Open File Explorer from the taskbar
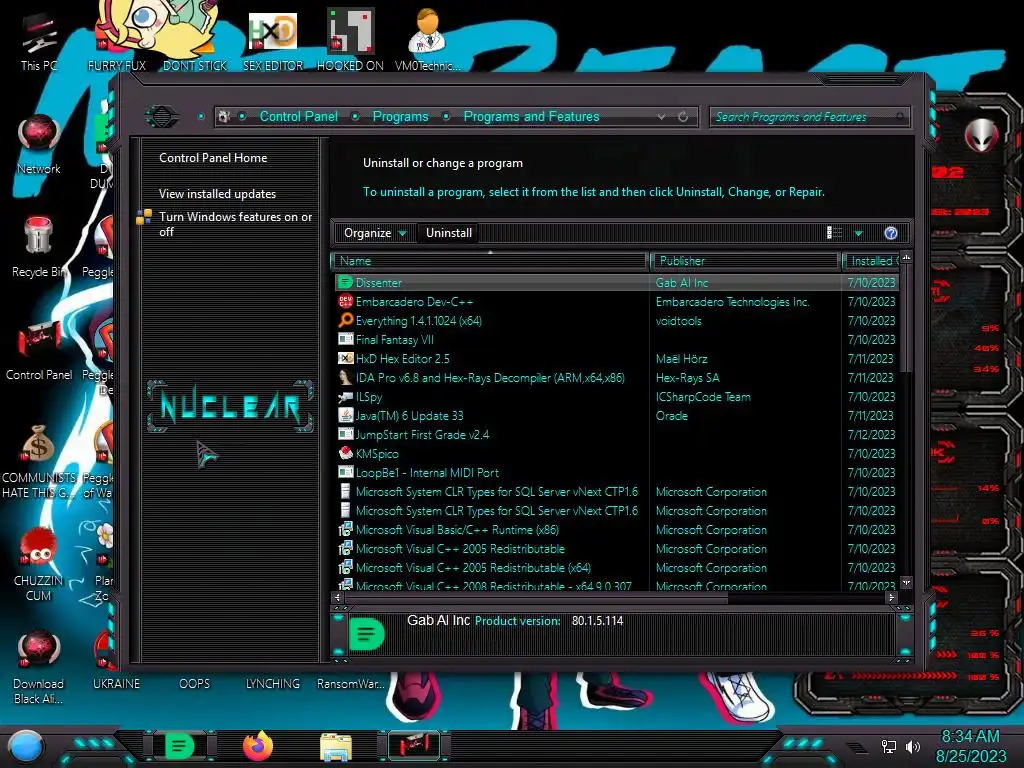The image size is (1024, 768). [x=336, y=746]
